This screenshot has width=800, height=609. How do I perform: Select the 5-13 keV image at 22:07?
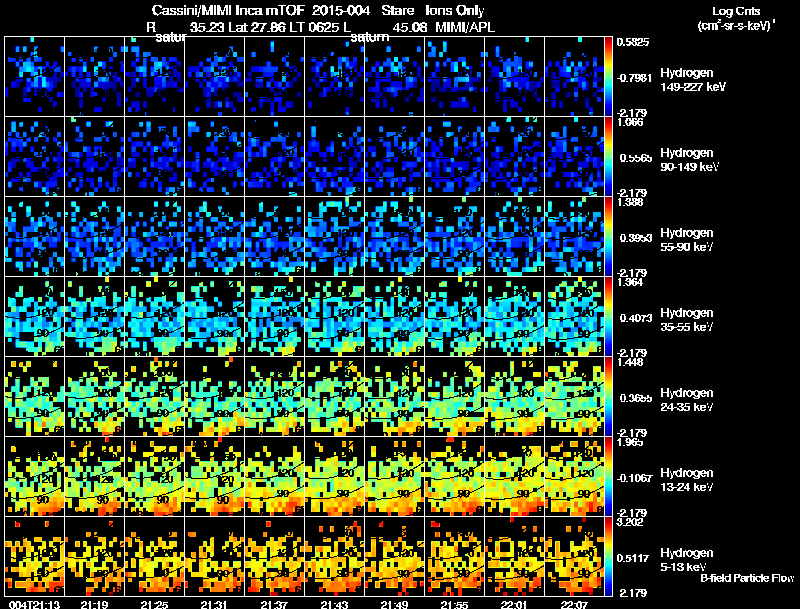[575, 556]
